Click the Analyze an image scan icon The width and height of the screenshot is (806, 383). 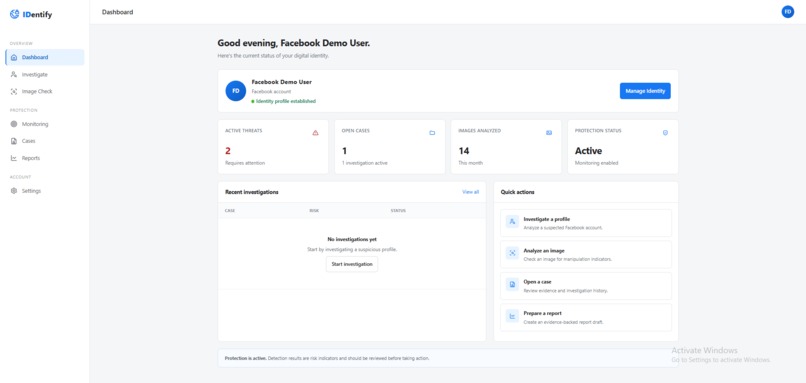click(x=512, y=253)
